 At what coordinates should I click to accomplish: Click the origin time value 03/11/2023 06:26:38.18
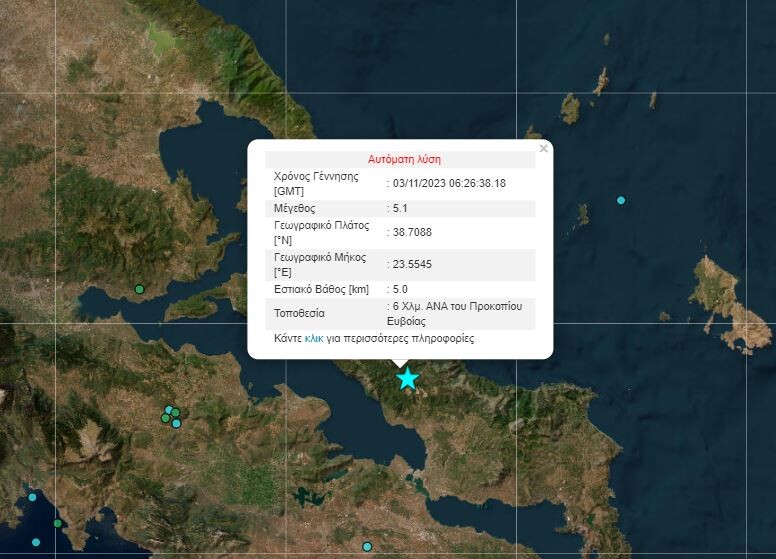[x=449, y=183]
